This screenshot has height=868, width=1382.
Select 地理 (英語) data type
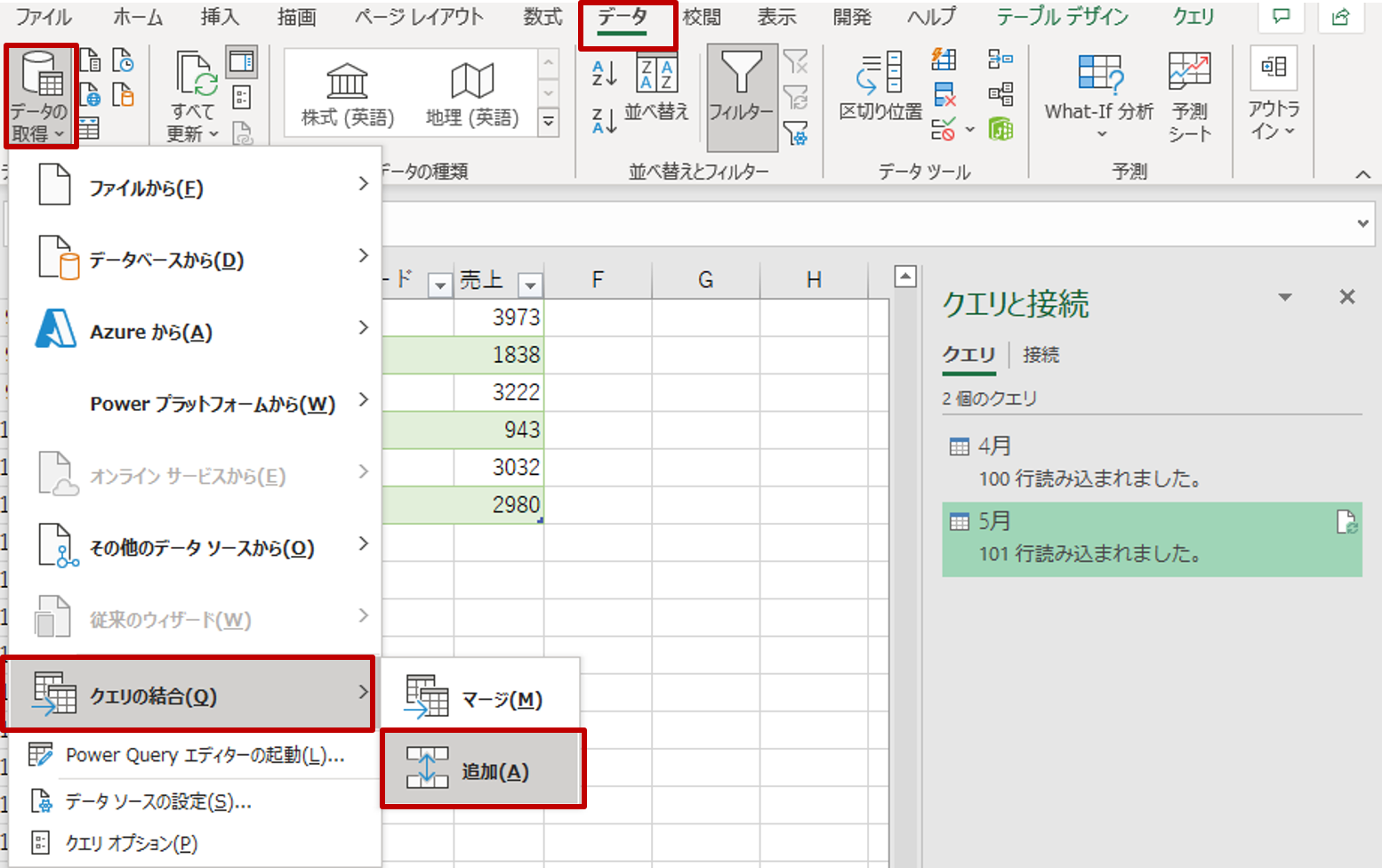click(472, 95)
